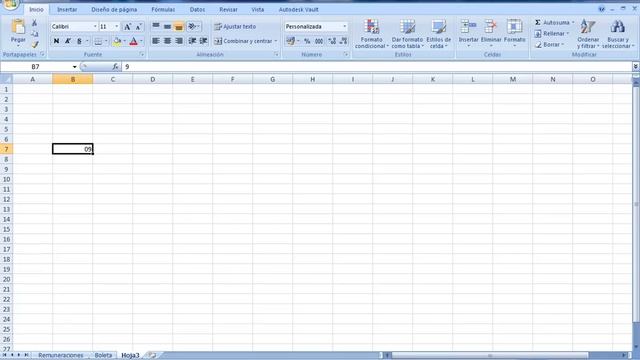640x360 pixels.
Task: Open font color dropdown arrow
Action: [141, 41]
